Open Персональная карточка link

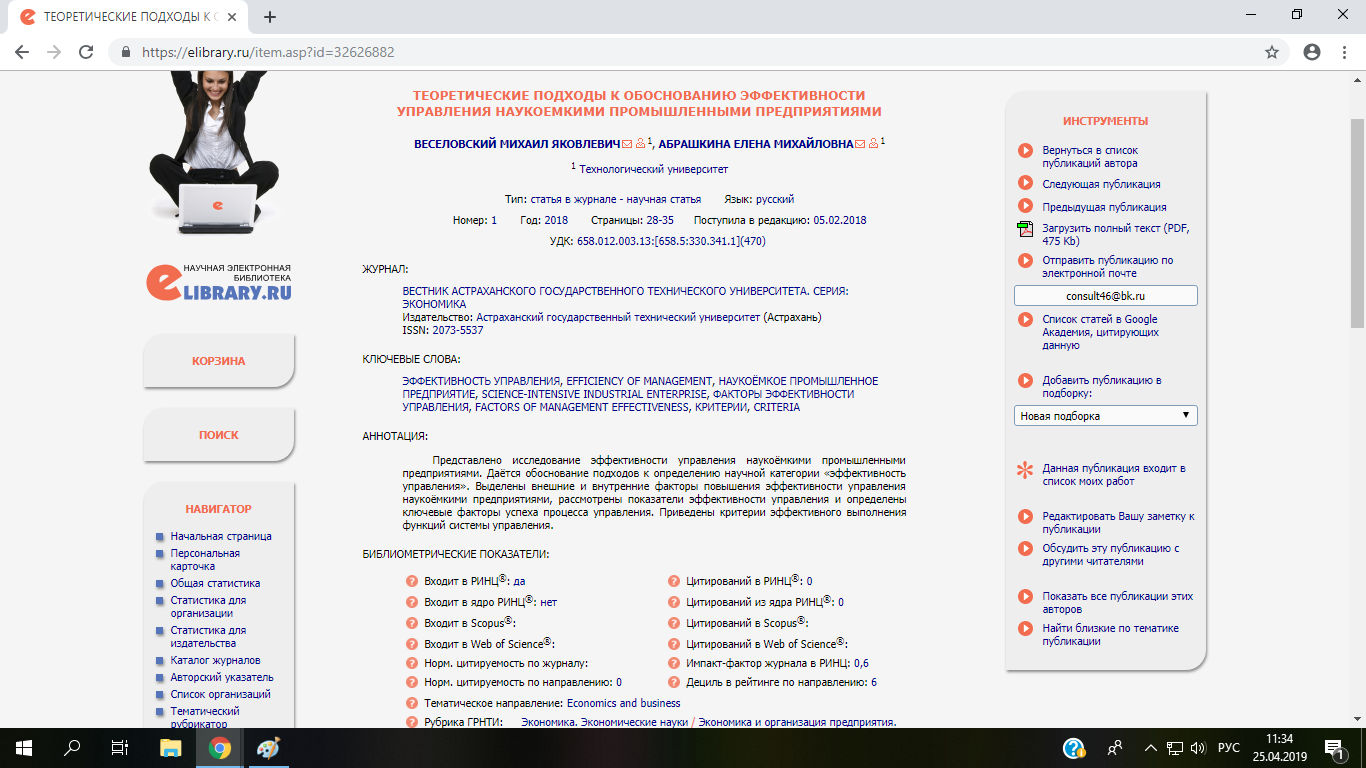tap(205, 559)
